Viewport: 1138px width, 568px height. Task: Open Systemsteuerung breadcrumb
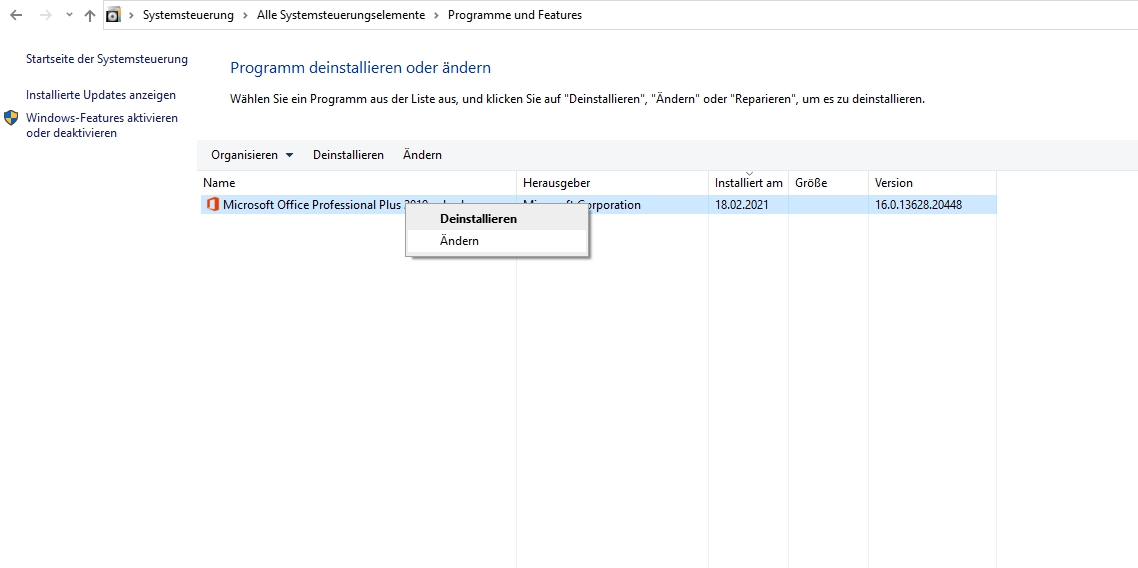(x=188, y=15)
